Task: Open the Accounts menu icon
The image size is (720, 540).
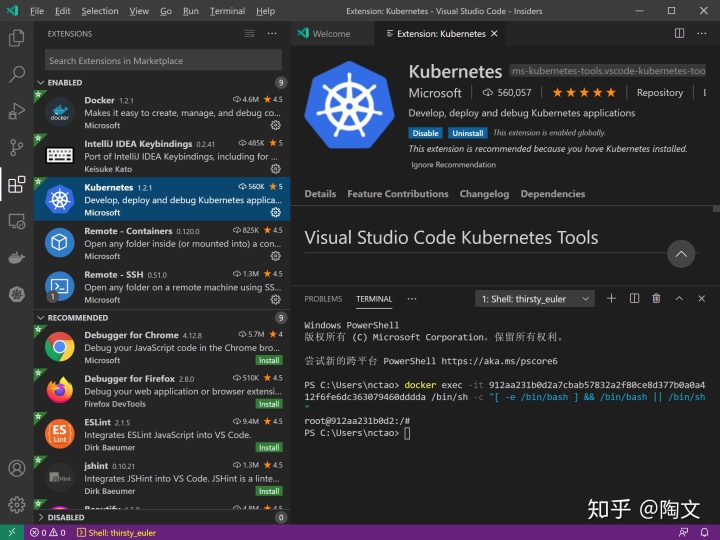Action: 17,468
